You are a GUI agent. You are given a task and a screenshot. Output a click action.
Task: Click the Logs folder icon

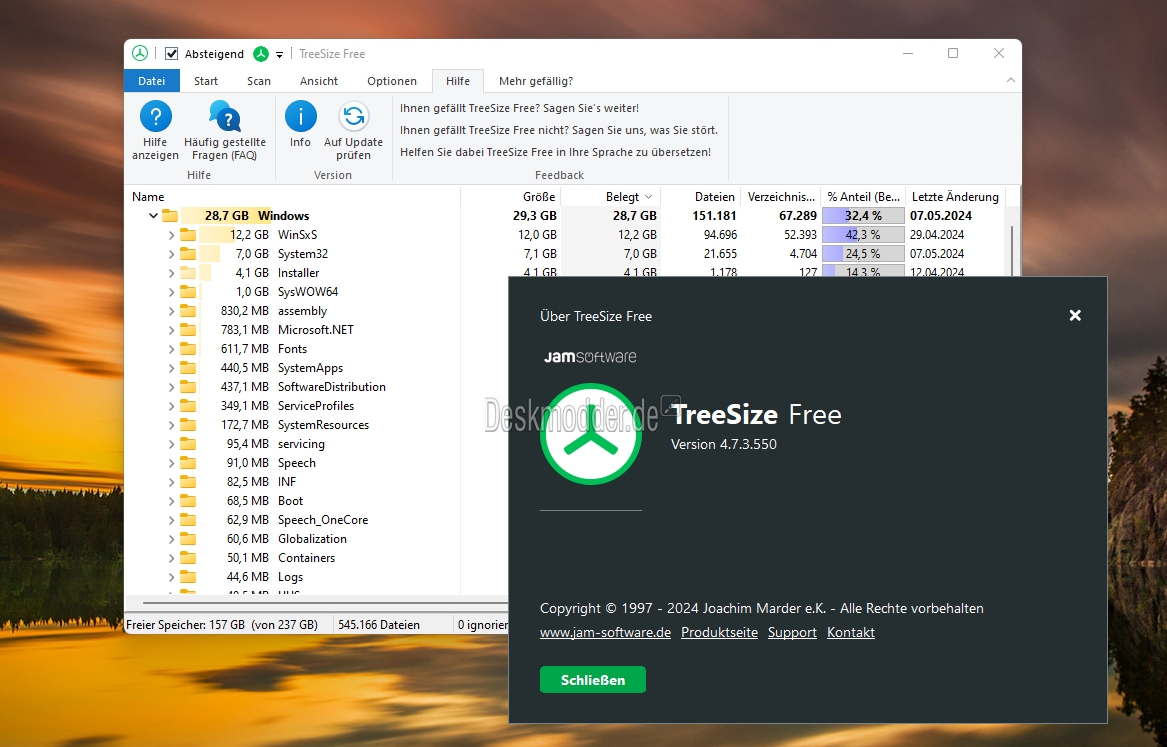[188, 577]
